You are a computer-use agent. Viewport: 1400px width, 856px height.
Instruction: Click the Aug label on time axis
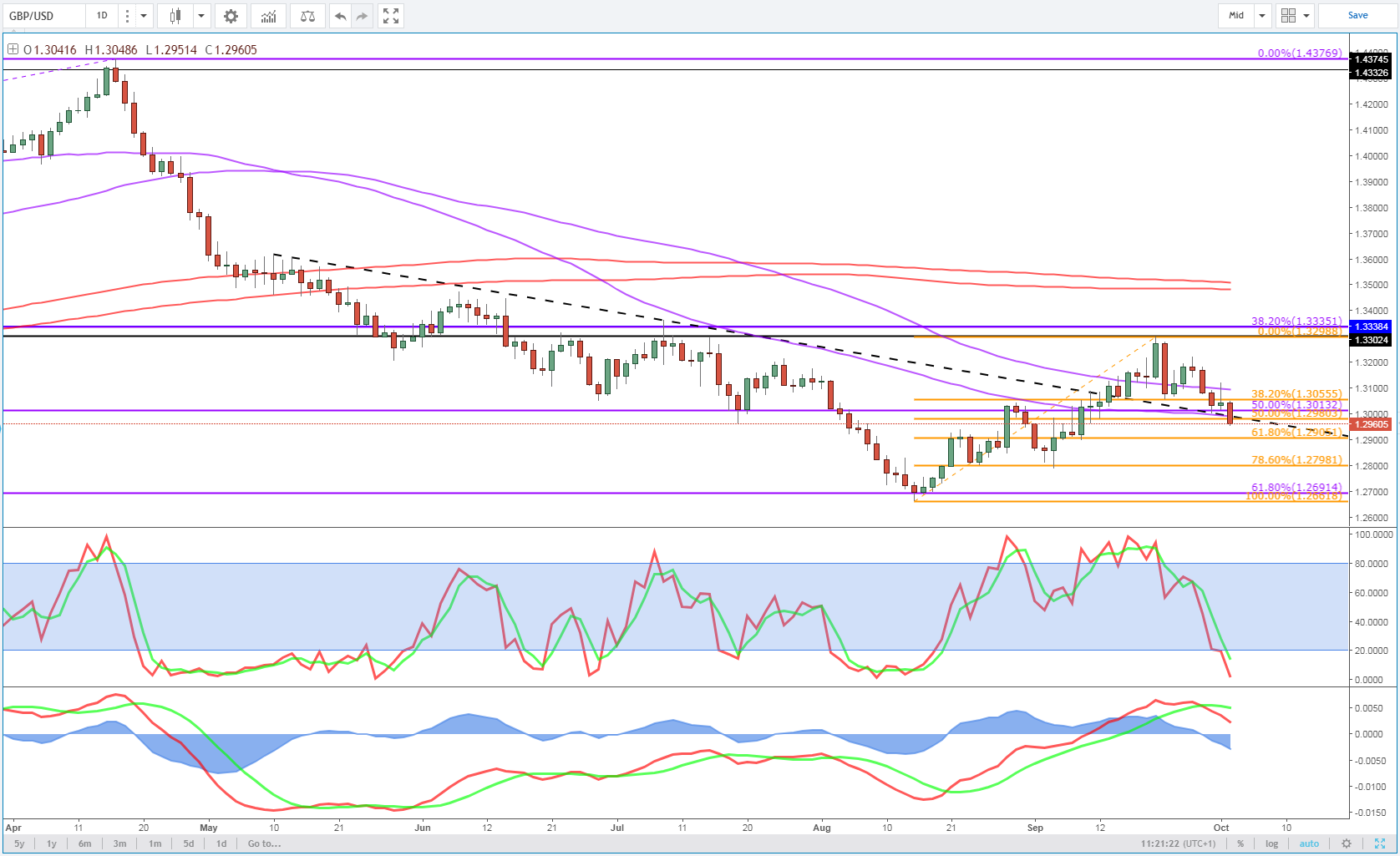822,828
